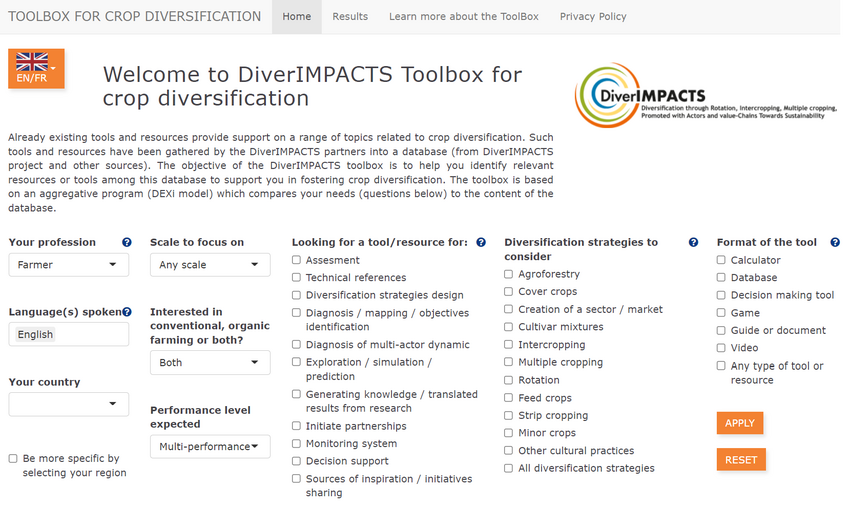
Task: Check Guide or document format
Action: click(721, 331)
